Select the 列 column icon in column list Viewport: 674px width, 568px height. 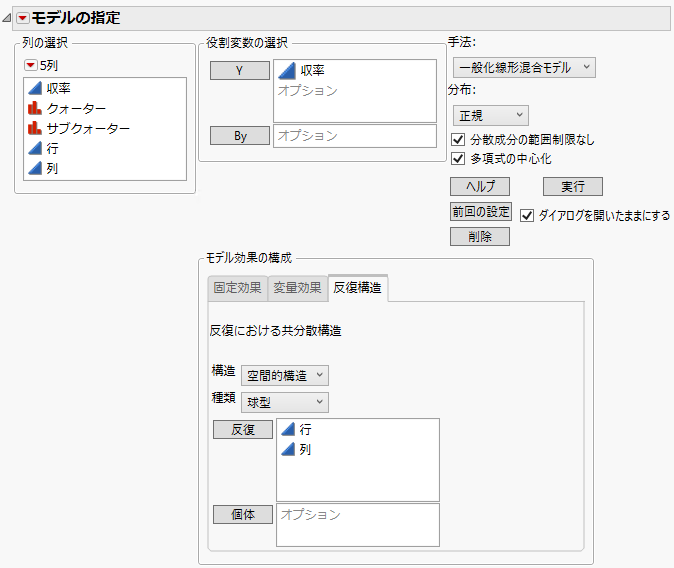[x=34, y=169]
